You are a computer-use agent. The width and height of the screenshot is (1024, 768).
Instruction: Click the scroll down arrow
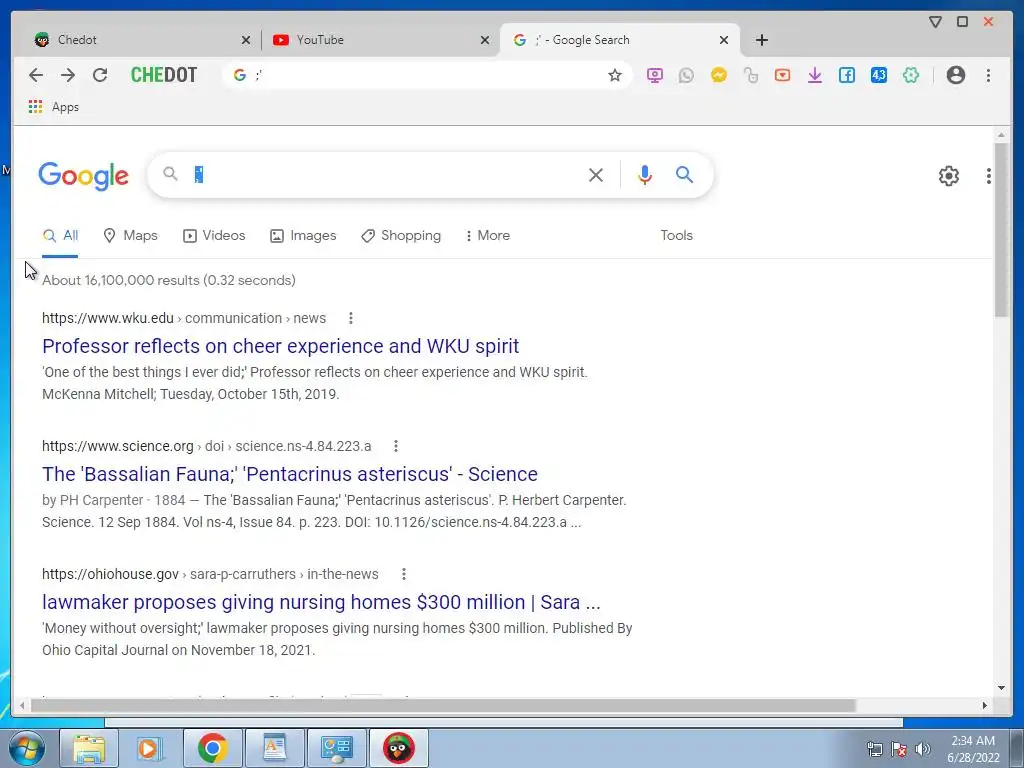(x=1001, y=688)
